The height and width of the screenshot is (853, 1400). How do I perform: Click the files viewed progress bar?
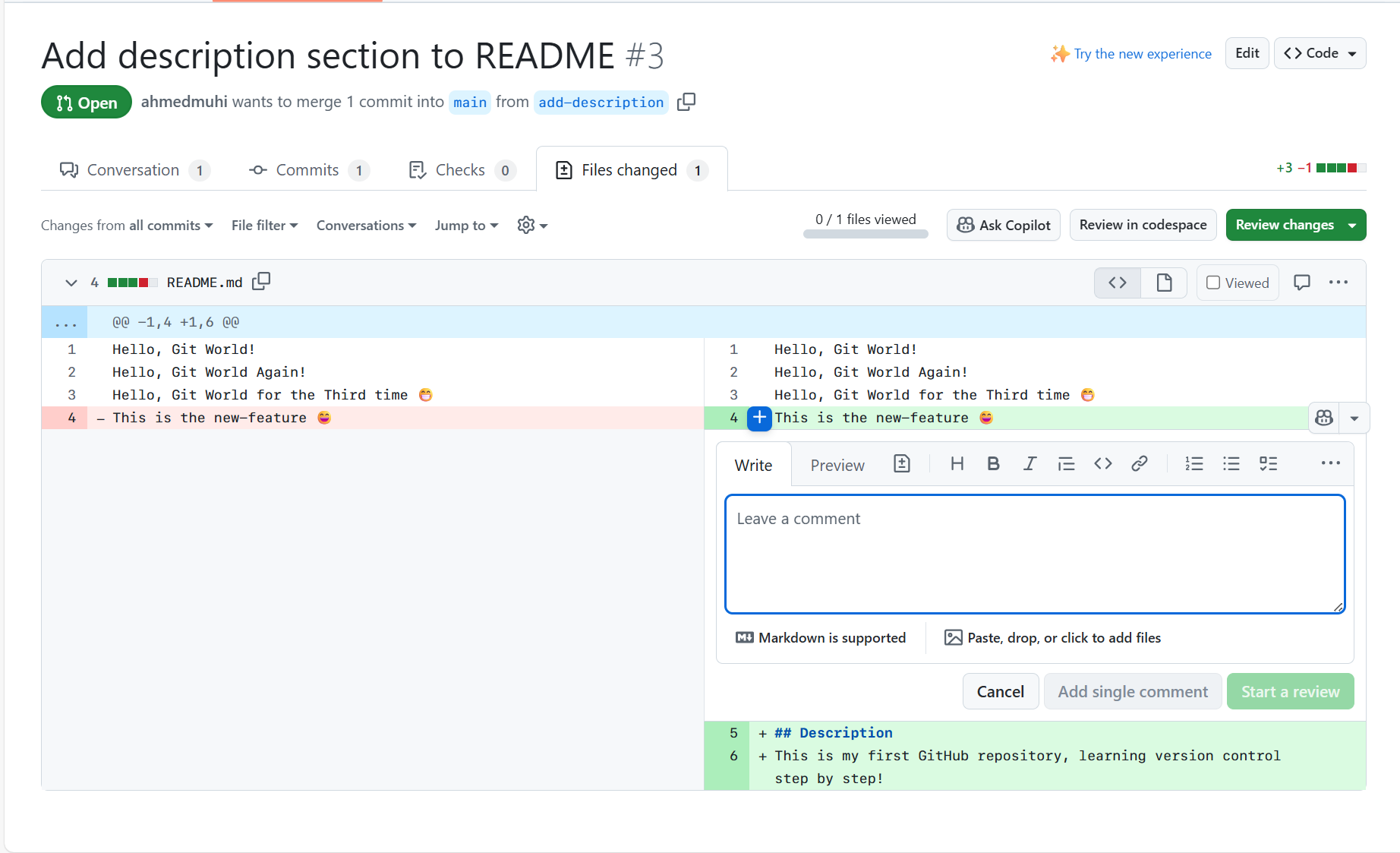tap(866, 234)
